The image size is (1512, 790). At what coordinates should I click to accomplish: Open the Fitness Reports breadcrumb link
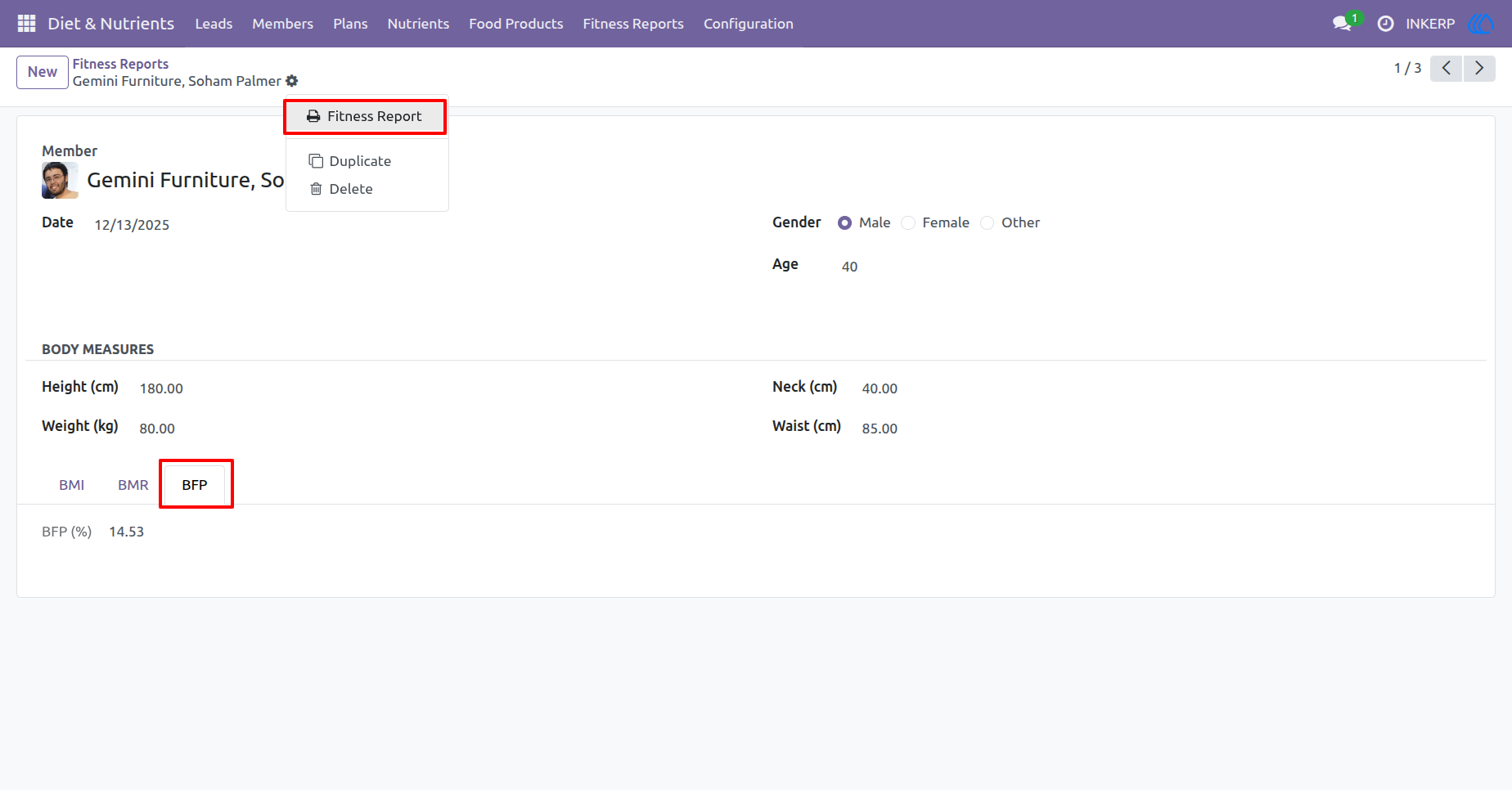[120, 64]
